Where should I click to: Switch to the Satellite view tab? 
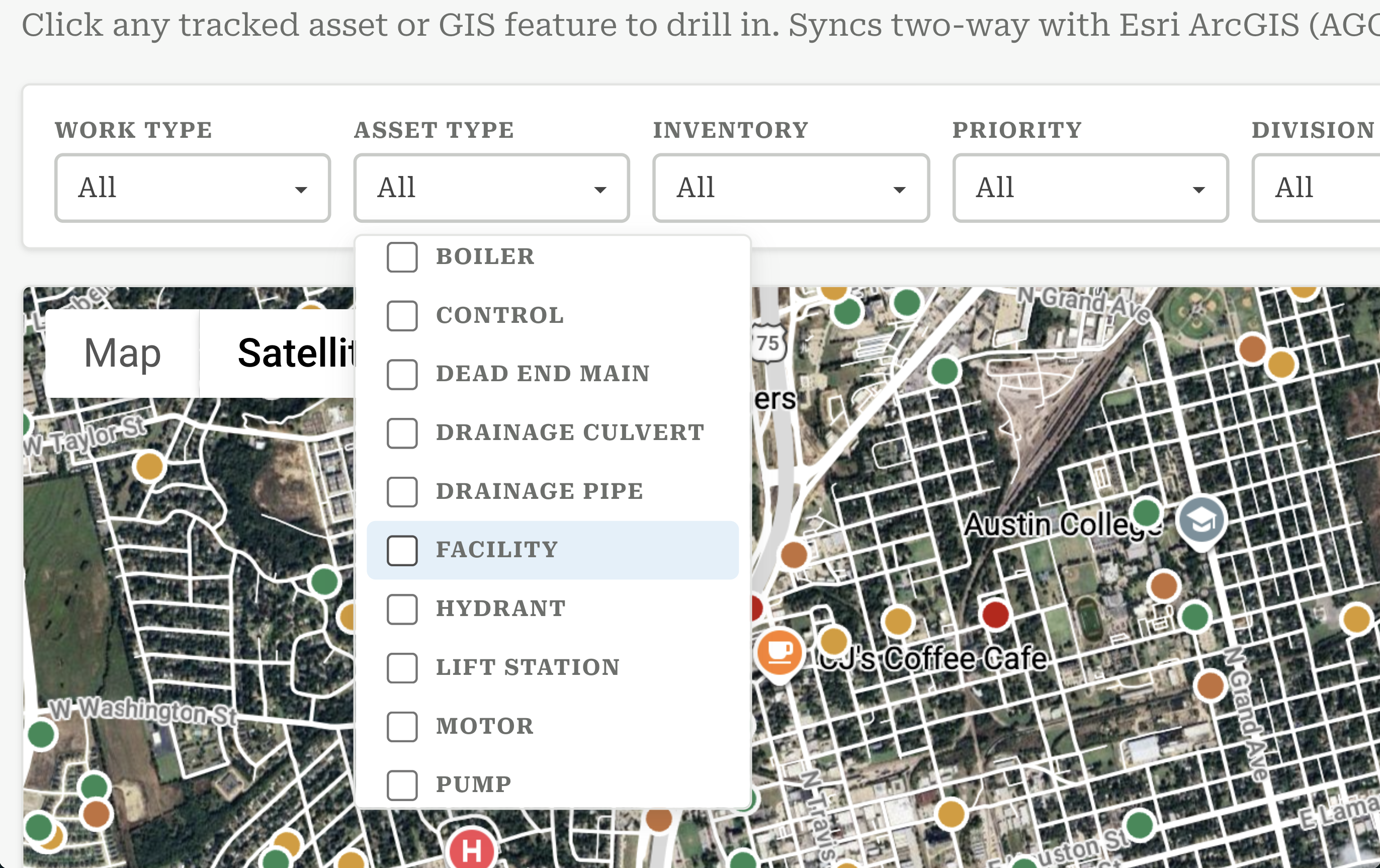click(278, 353)
